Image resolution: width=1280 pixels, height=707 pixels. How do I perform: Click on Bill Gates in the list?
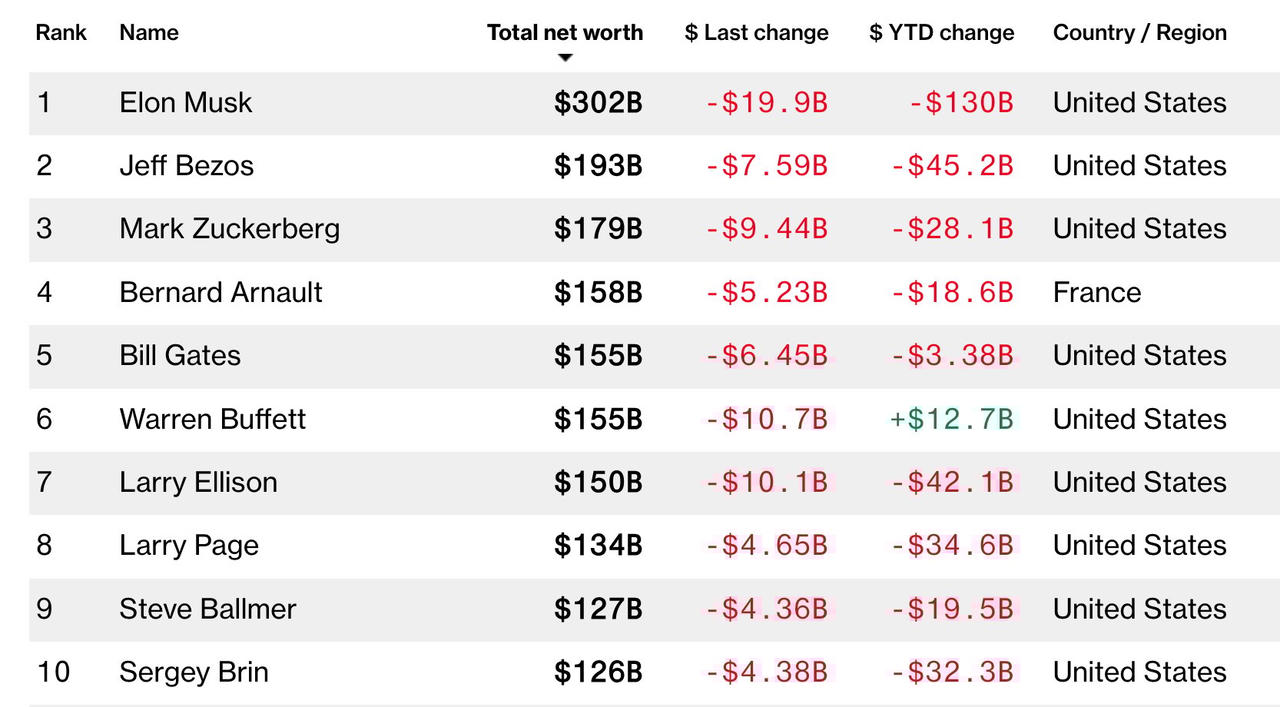pos(180,356)
